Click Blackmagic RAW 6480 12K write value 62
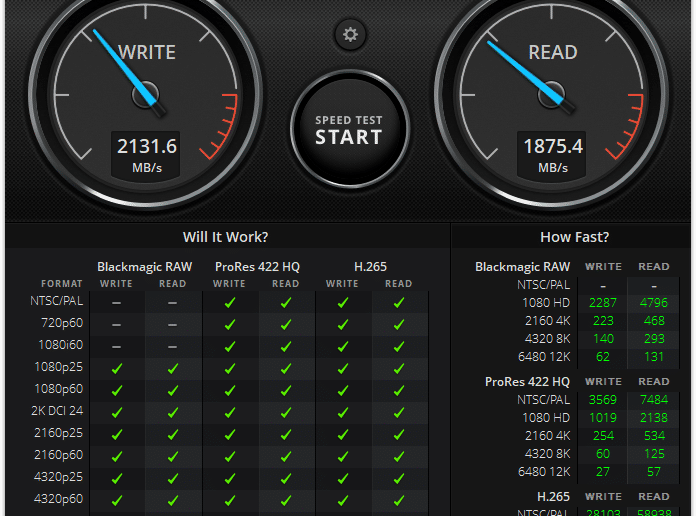Image resolution: width=696 pixels, height=516 pixels. 603,357
